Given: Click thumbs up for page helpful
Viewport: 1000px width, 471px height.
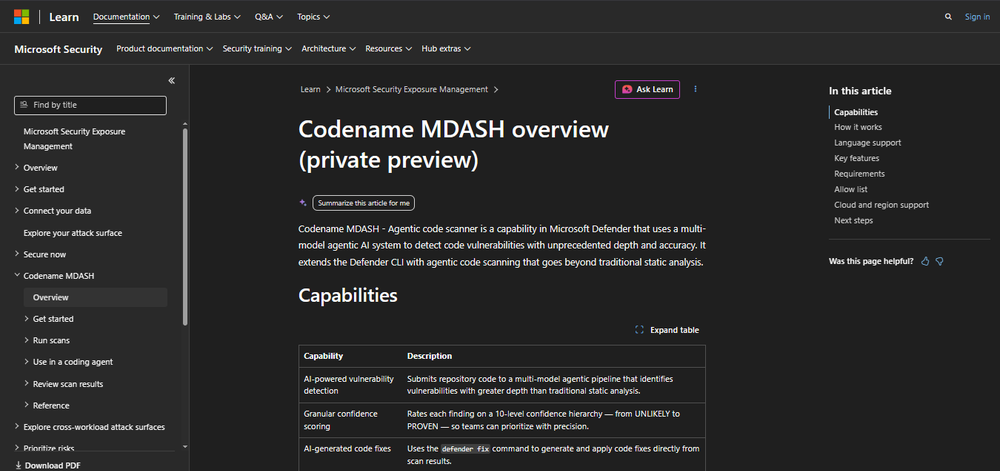Looking at the screenshot, I should click(925, 261).
